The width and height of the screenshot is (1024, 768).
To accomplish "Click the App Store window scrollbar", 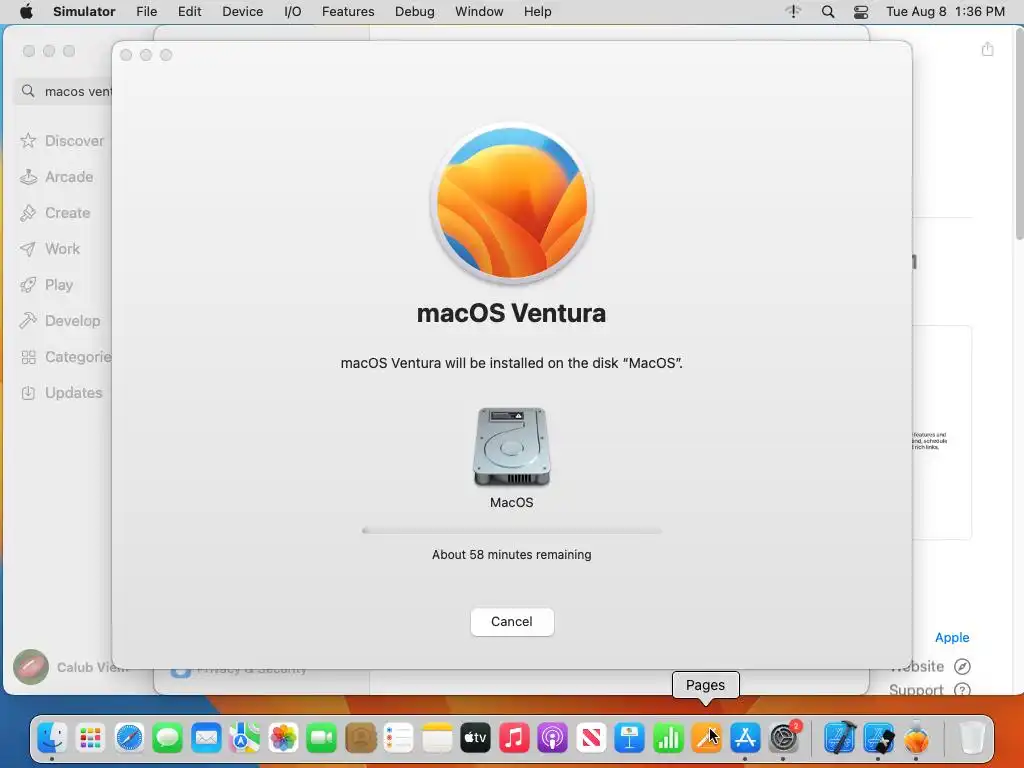I will (1020, 135).
